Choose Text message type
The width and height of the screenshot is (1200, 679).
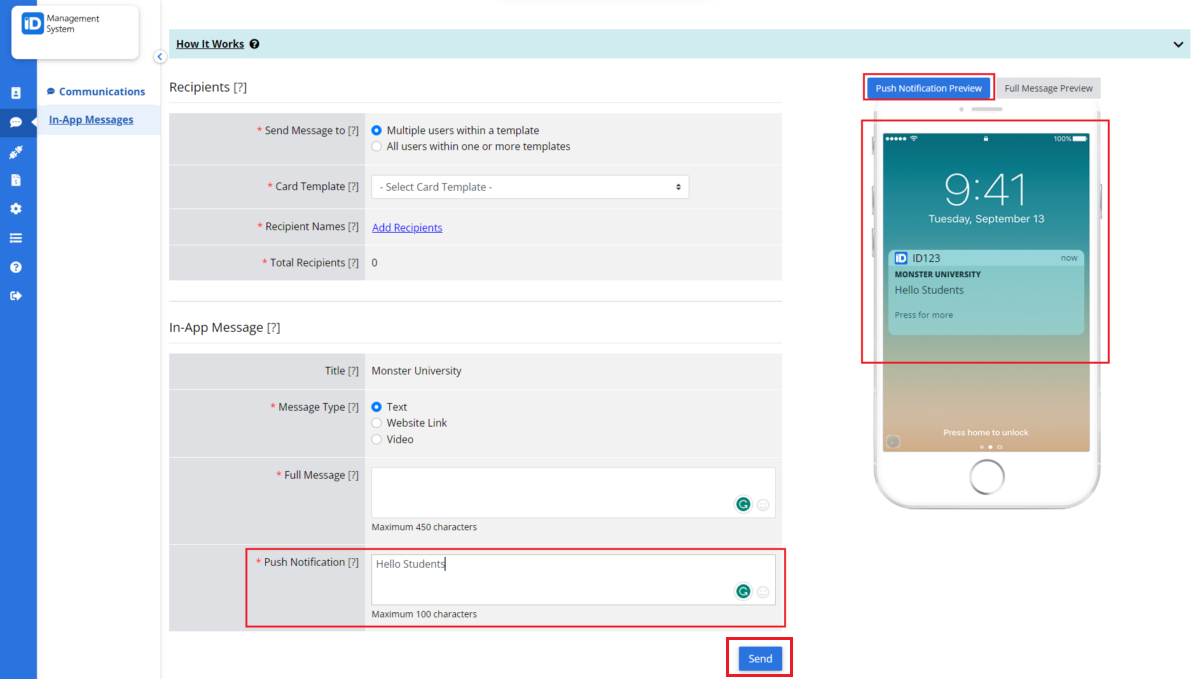[x=376, y=407]
